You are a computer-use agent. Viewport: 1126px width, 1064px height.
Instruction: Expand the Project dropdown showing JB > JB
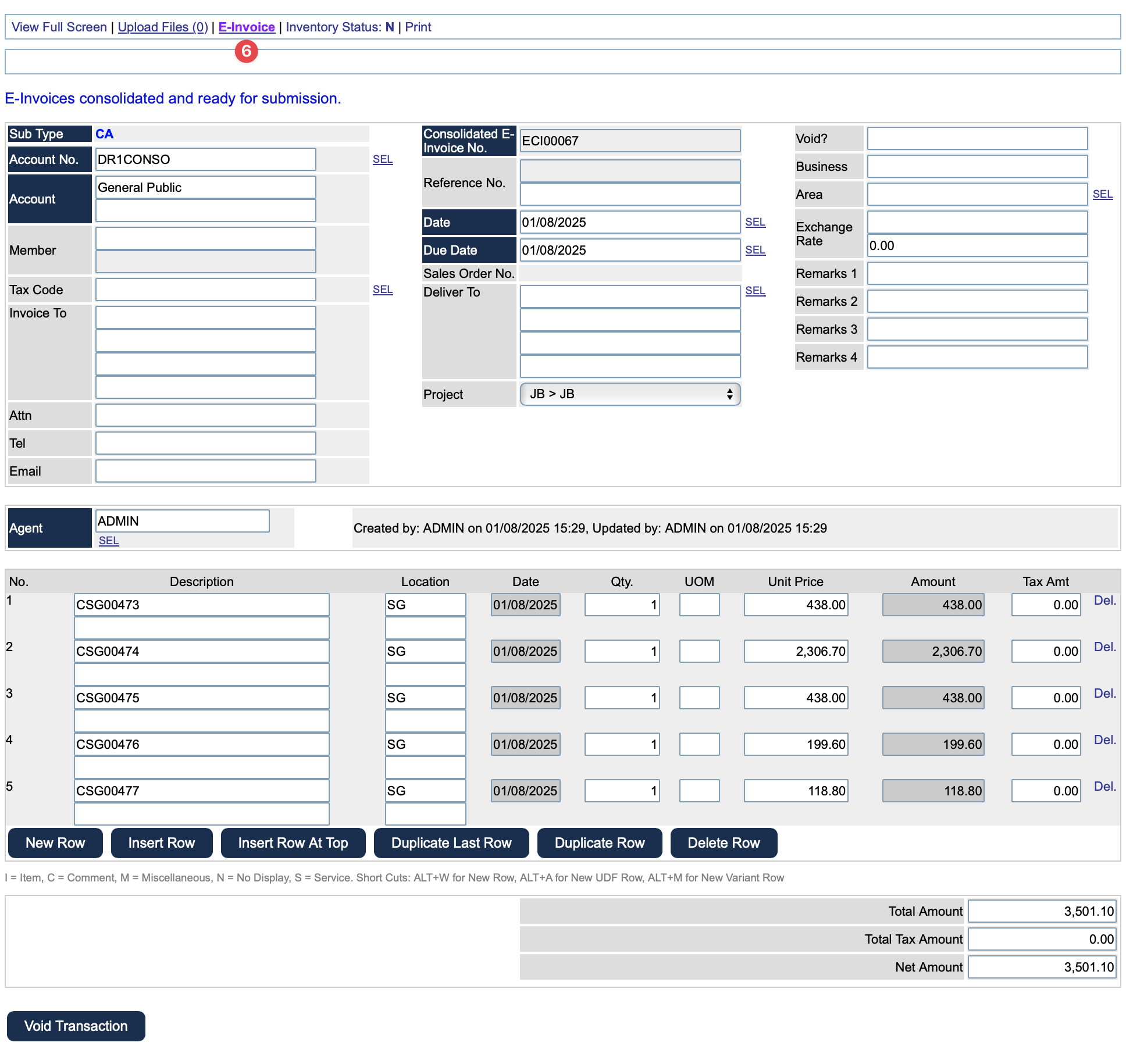click(630, 394)
